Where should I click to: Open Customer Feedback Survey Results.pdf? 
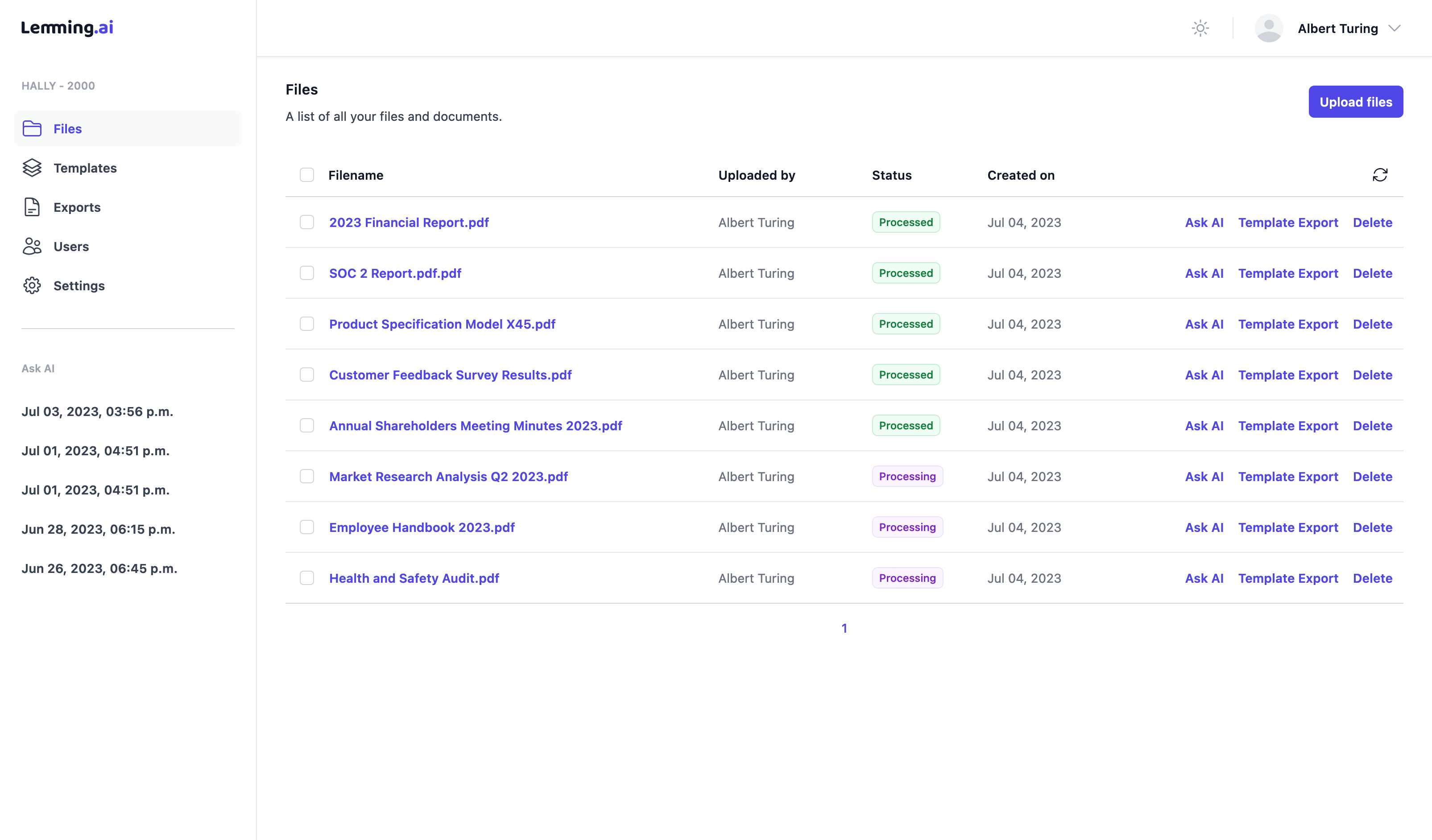pos(450,375)
